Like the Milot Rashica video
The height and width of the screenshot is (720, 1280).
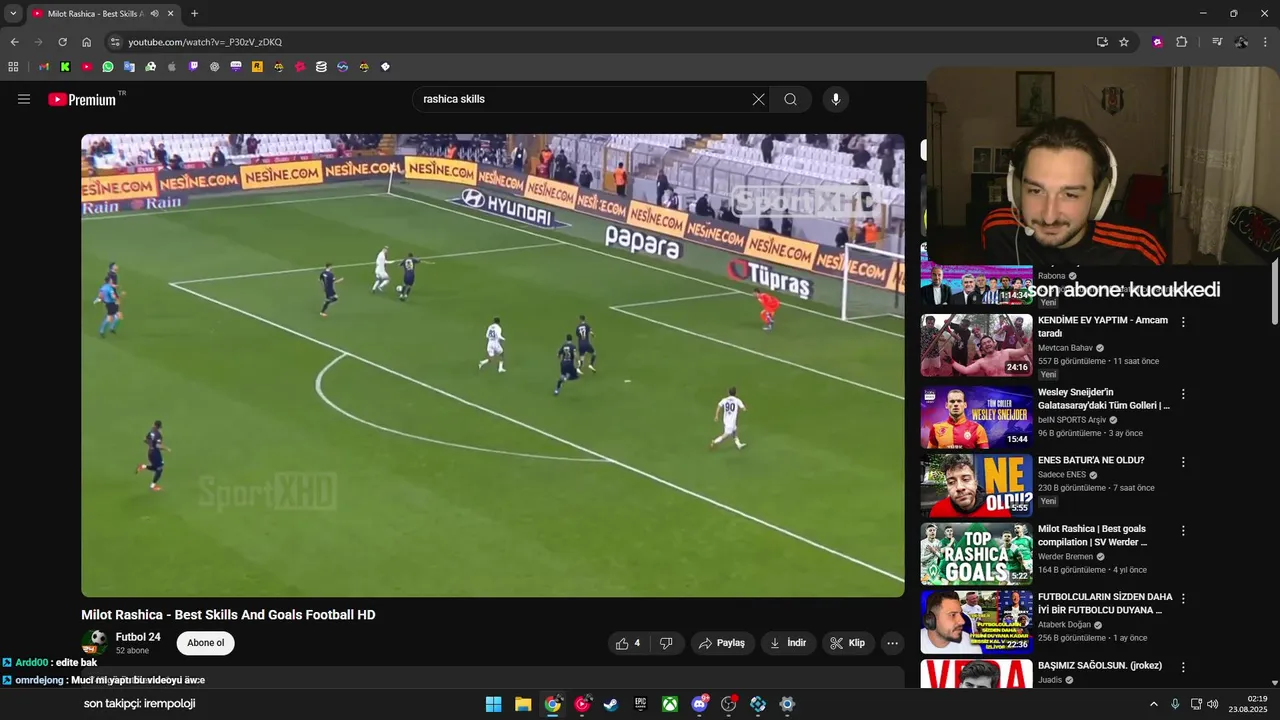tap(627, 643)
